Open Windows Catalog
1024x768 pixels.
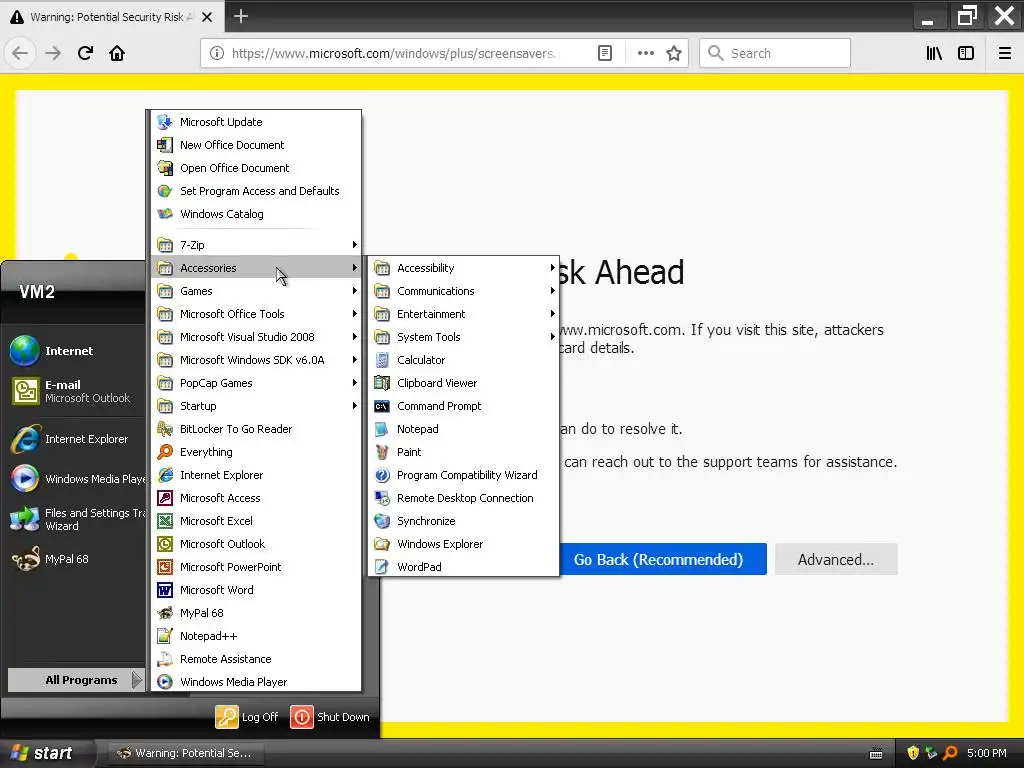256,214
